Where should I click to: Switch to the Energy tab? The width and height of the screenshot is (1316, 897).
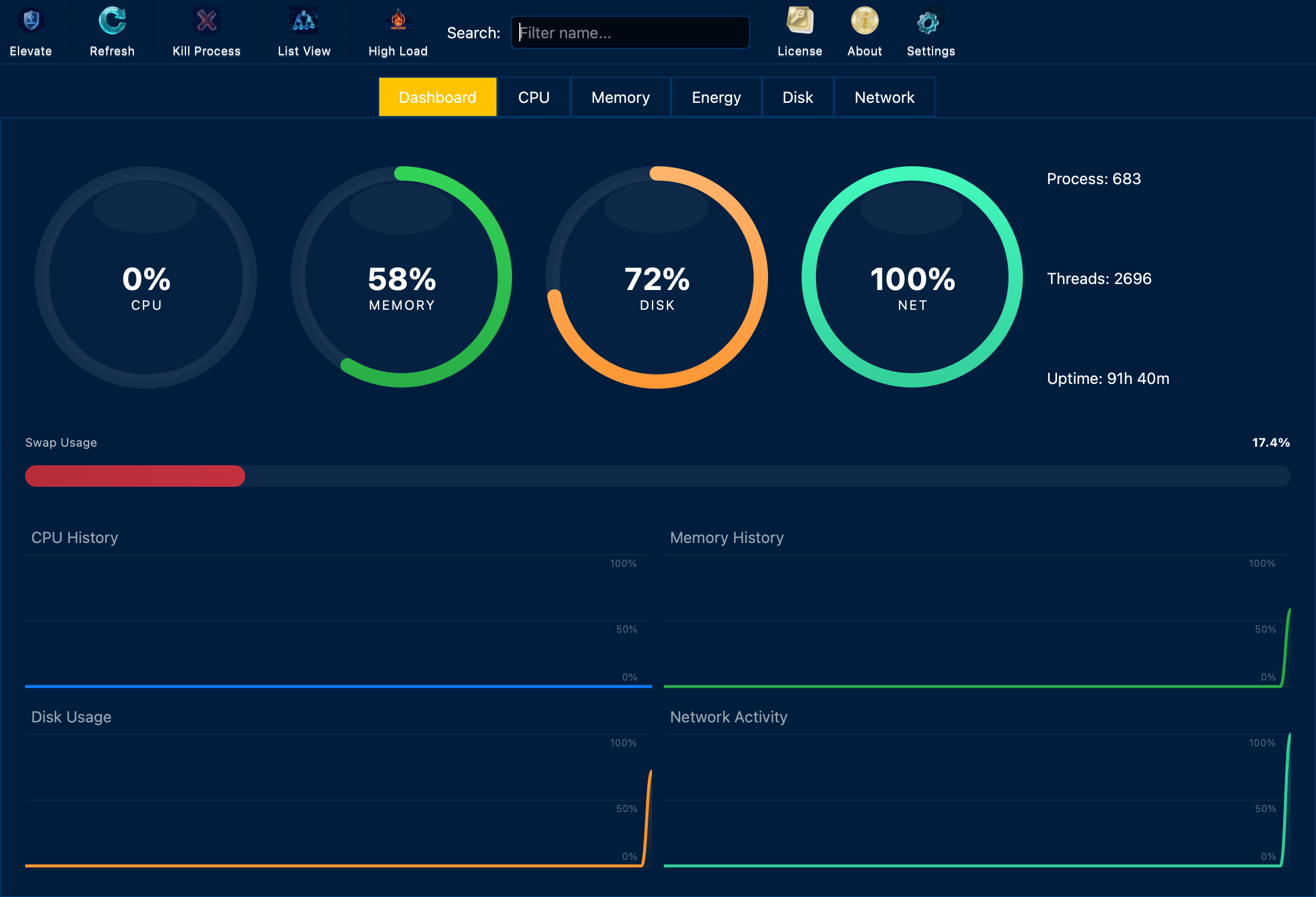[x=716, y=96]
